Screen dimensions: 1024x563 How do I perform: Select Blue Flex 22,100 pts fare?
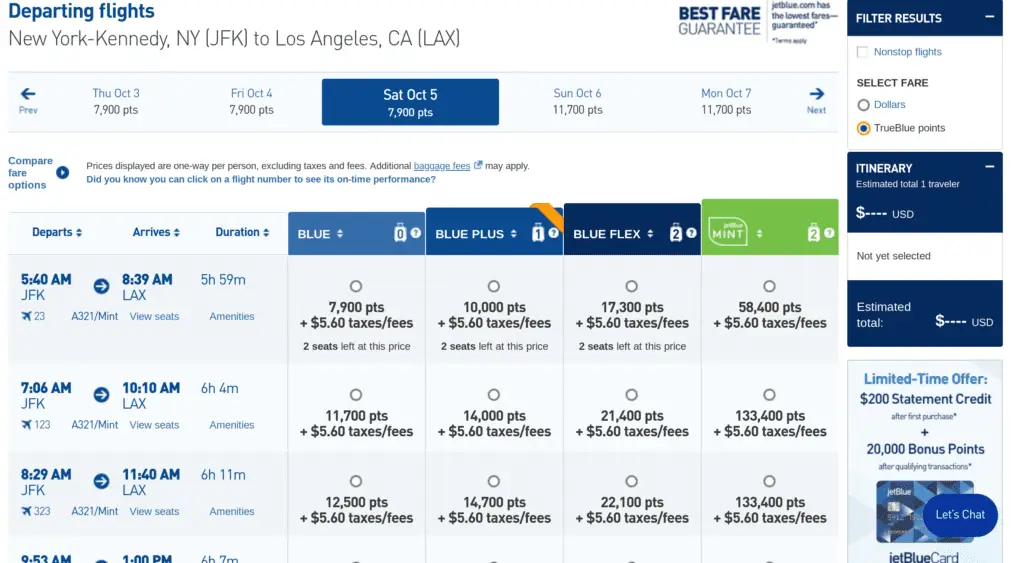click(632, 481)
